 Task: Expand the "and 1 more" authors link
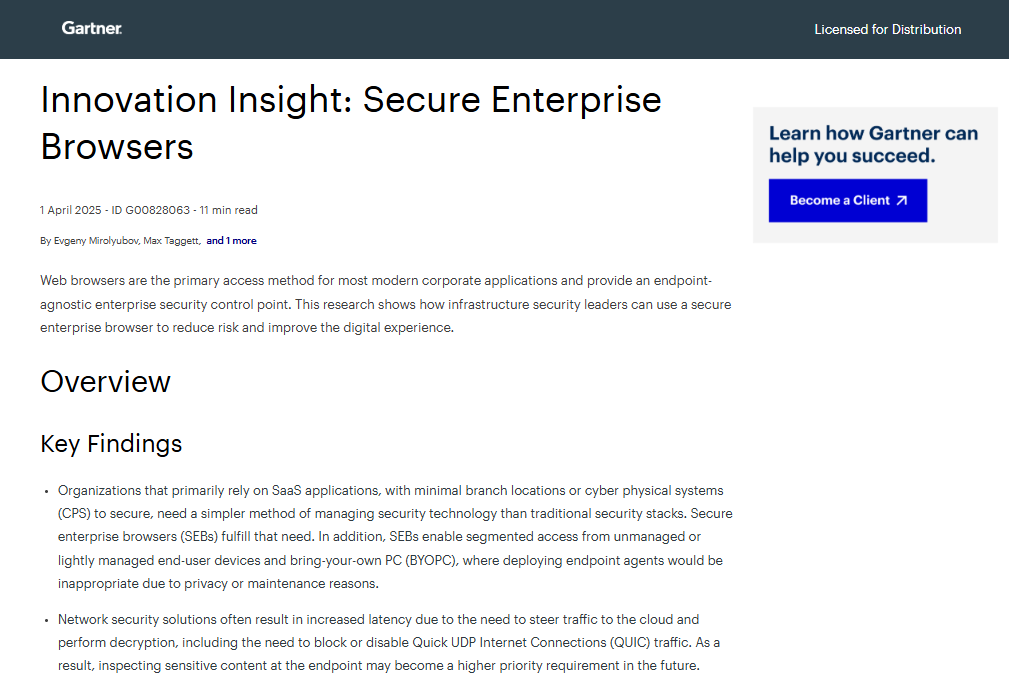coord(231,241)
